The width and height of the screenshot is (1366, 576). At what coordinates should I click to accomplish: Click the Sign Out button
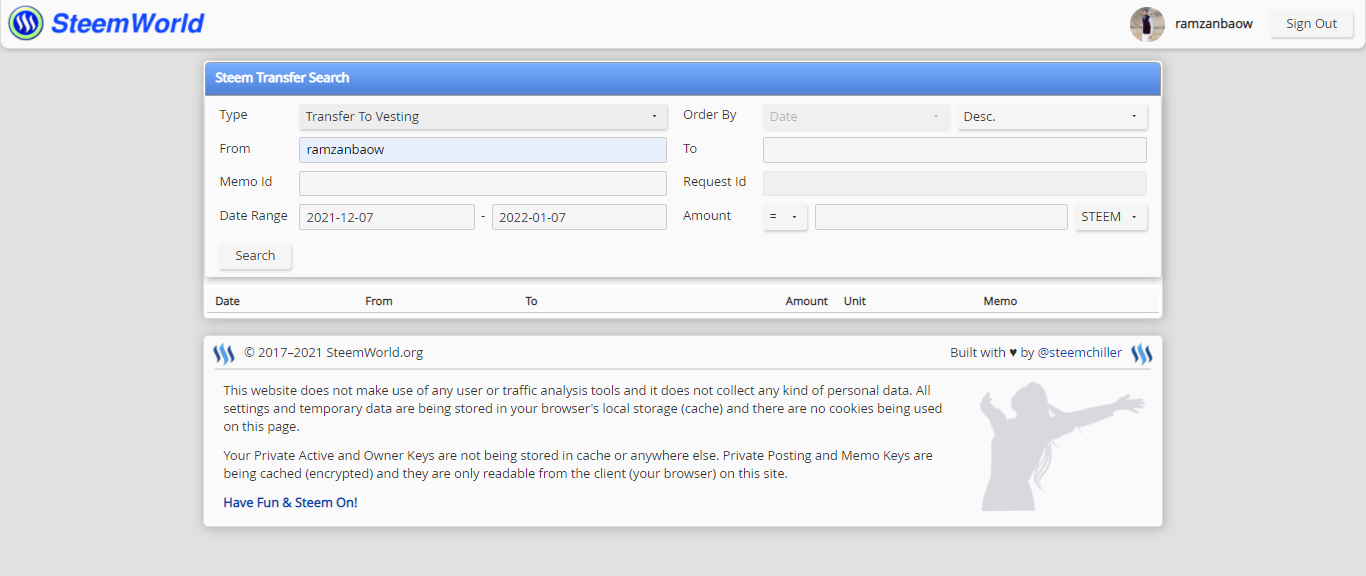(x=1311, y=24)
